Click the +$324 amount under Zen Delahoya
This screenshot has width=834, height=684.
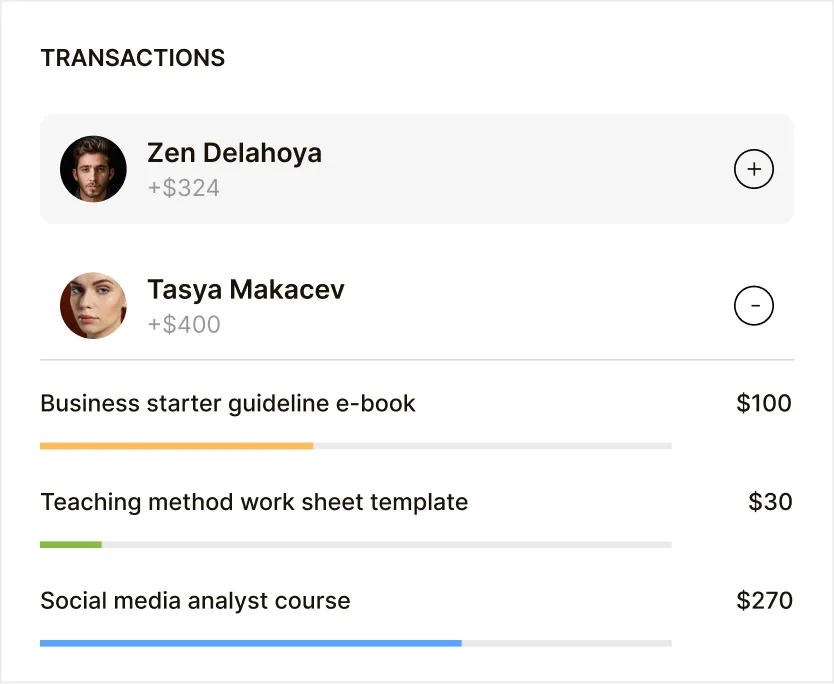pyautogui.click(x=183, y=188)
